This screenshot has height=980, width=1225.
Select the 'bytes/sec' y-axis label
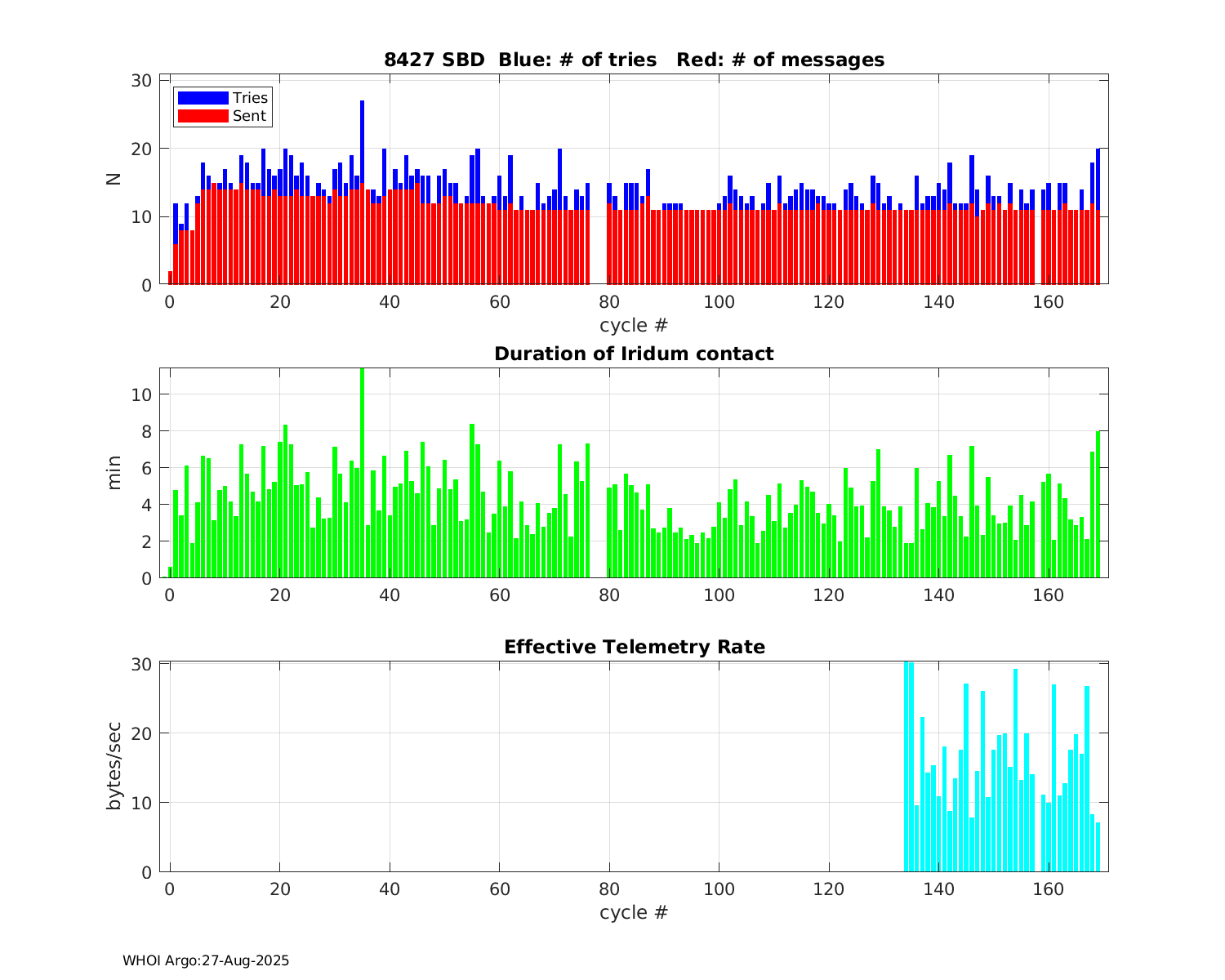pyautogui.click(x=114, y=766)
